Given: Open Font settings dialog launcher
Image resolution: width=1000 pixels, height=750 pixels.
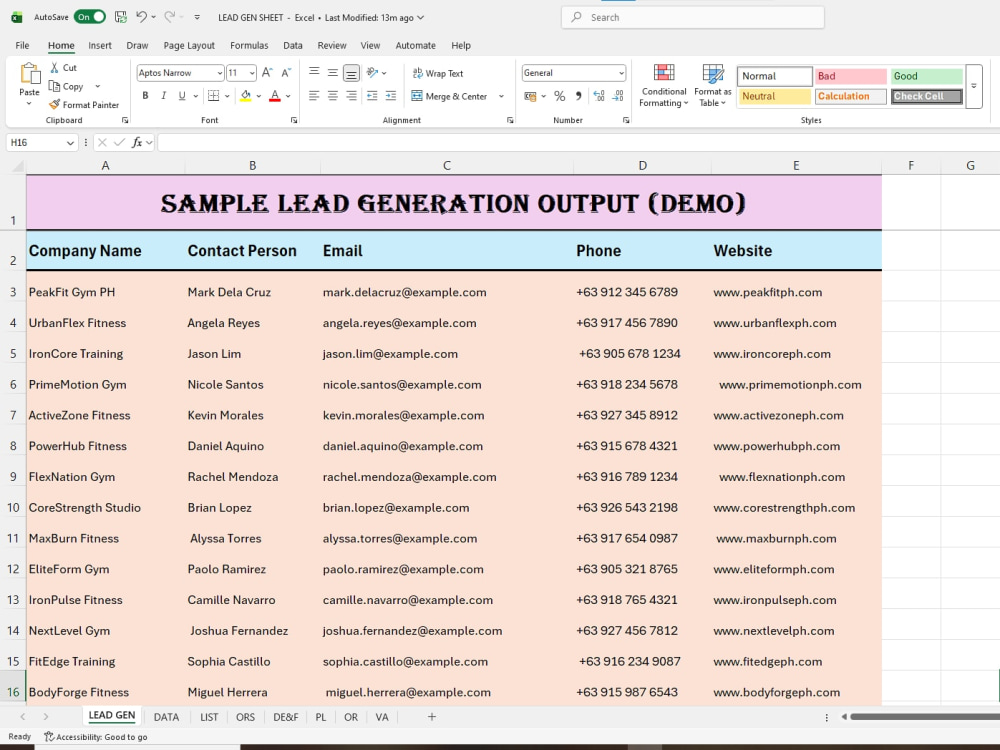Looking at the screenshot, I should tap(294, 120).
